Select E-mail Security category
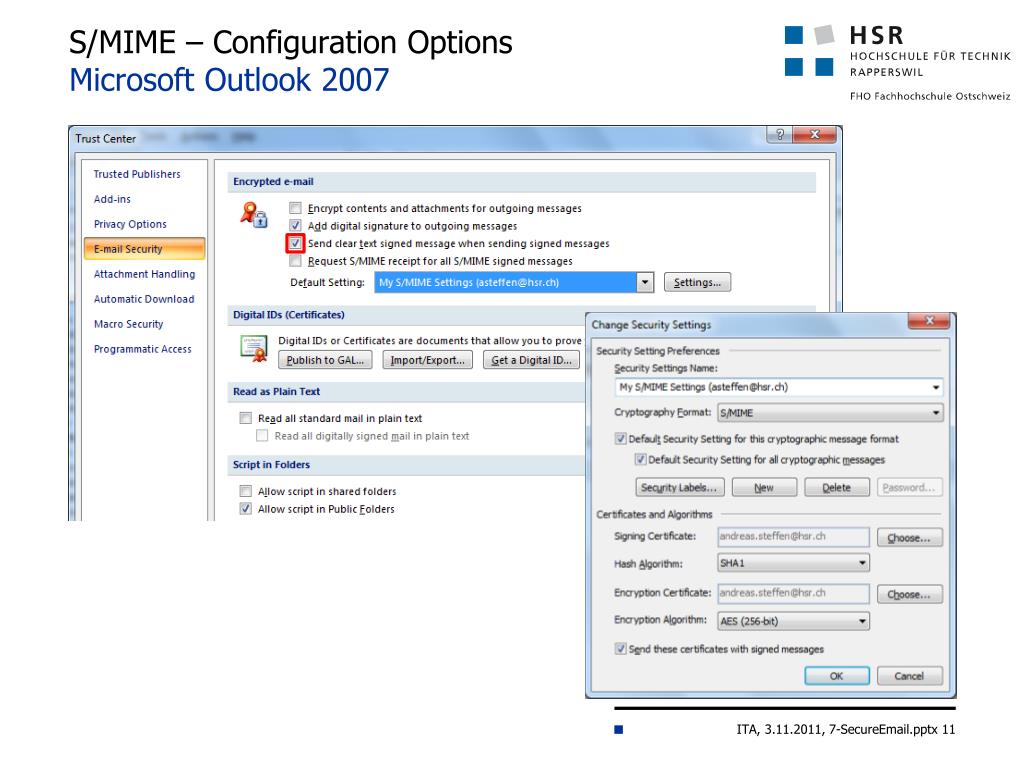Screen dimensions: 1024x768 click(x=144, y=249)
